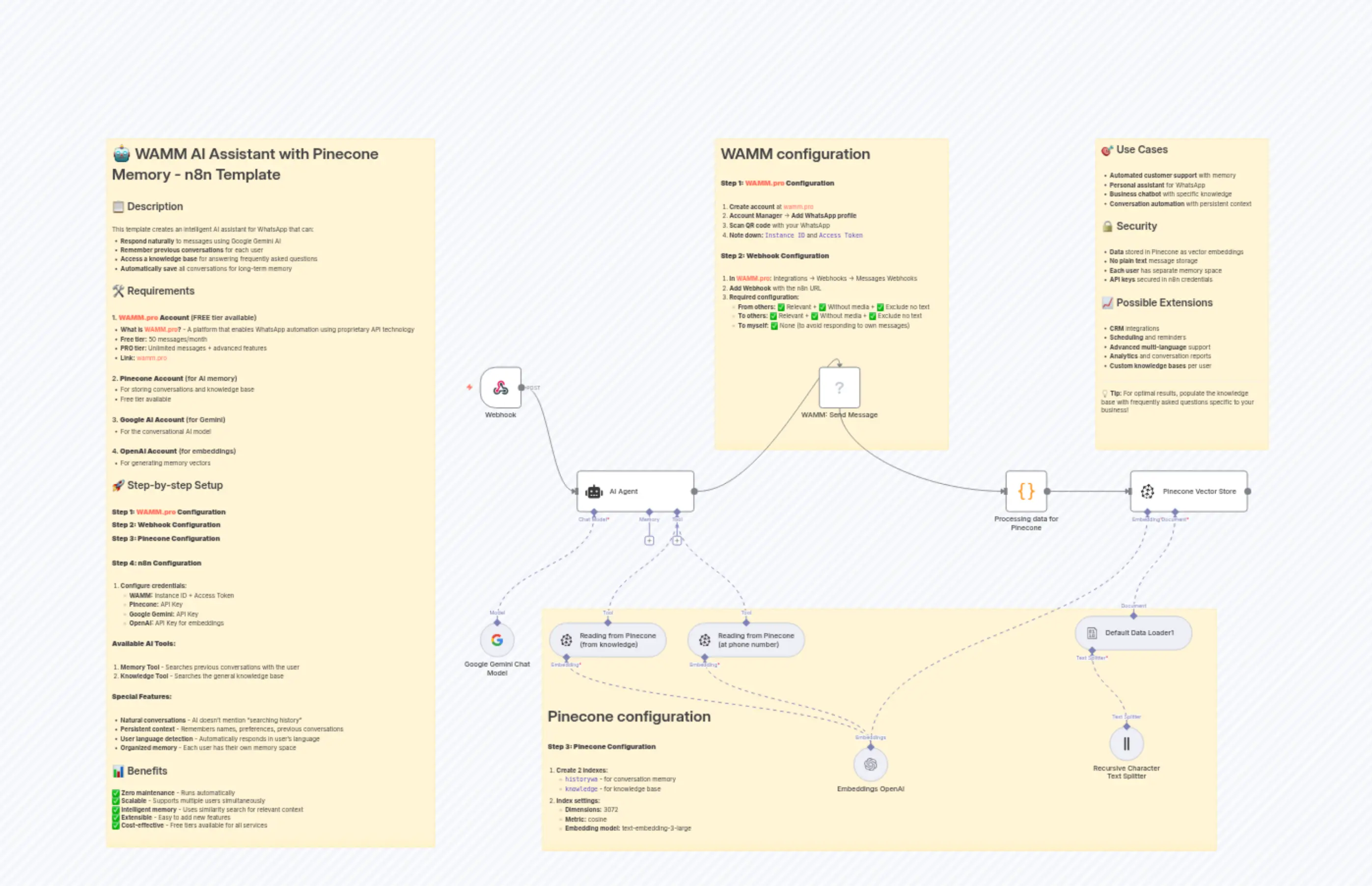Click the plus under AI Agent Memory connector
Screen dimensions: 1372x886
click(x=649, y=541)
